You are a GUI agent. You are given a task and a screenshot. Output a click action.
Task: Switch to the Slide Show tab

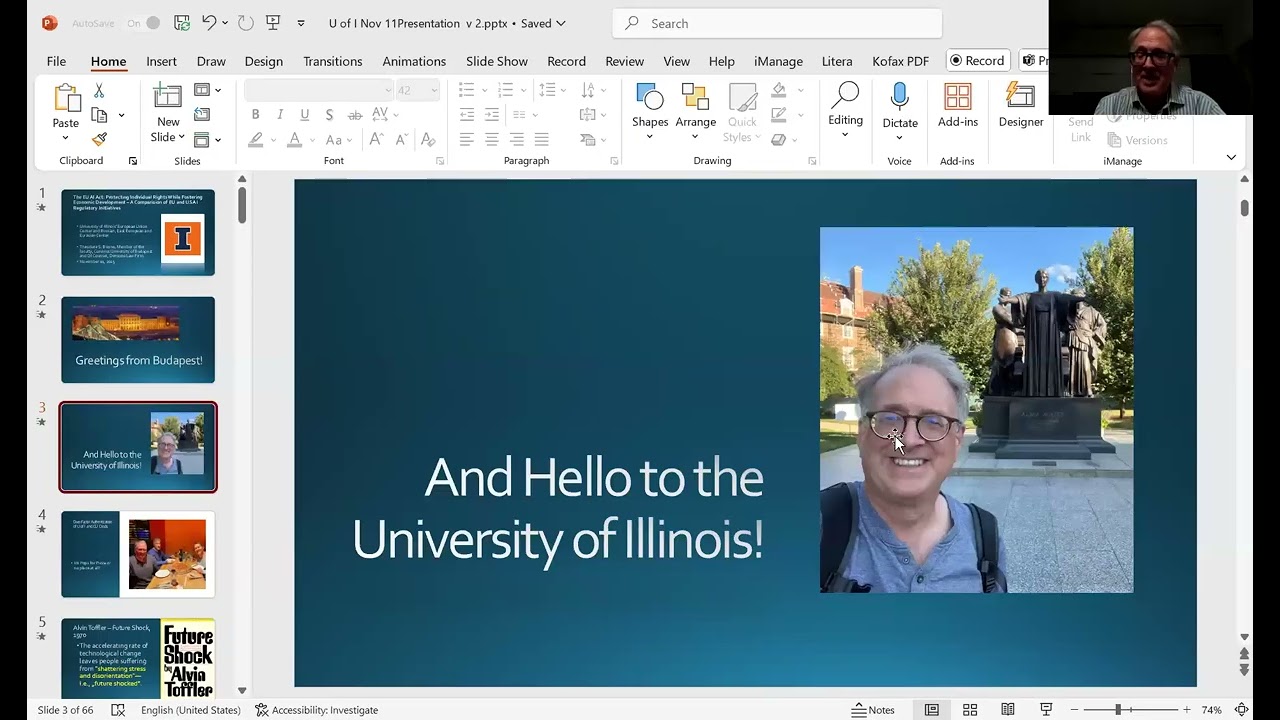(x=496, y=61)
